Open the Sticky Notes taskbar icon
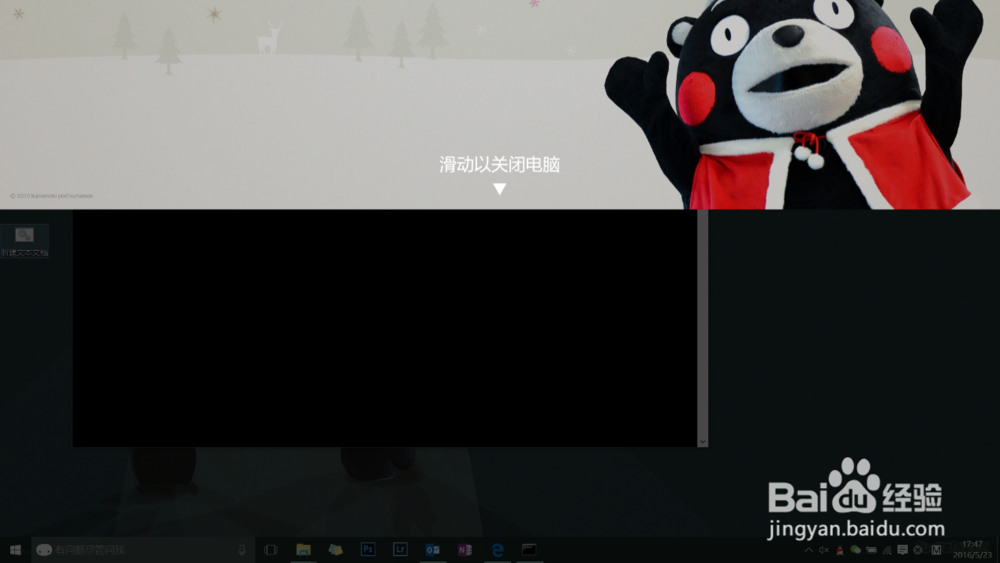Screen dimensions: 1000x563 pos(335,550)
